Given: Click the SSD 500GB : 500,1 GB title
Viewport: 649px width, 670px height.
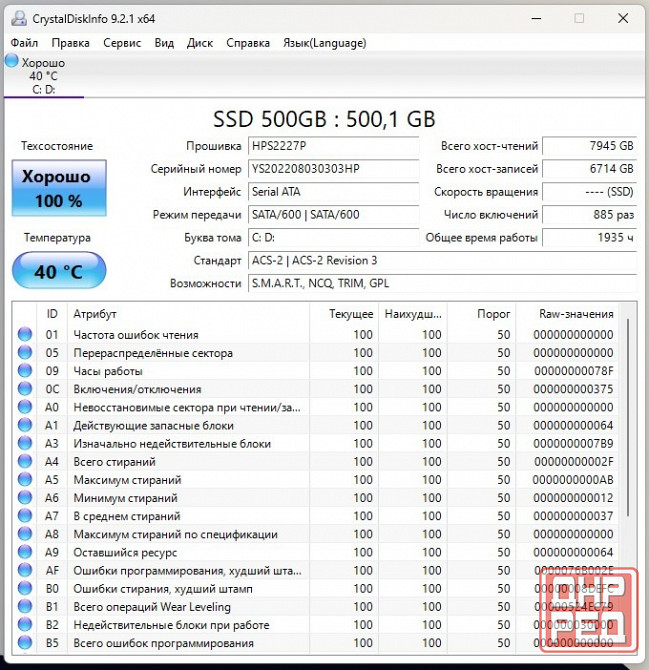Looking at the screenshot, I should click(x=324, y=119).
